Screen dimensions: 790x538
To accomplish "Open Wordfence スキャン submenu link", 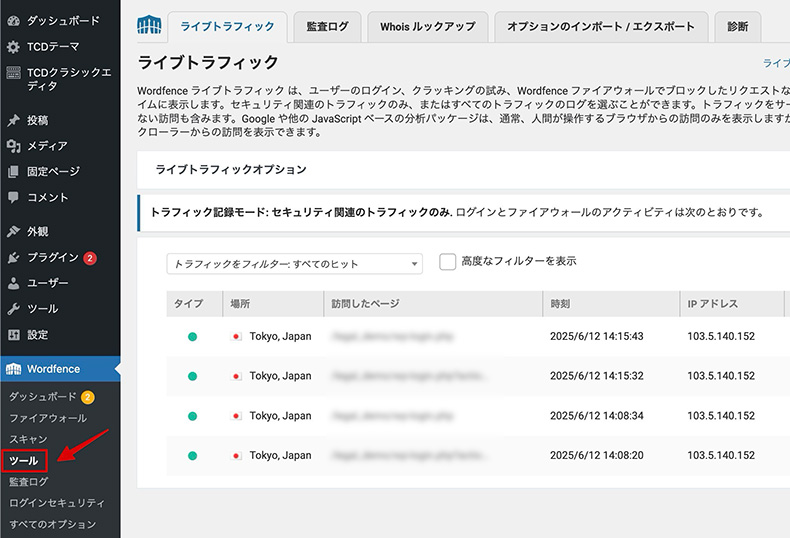I will click(x=28, y=439).
